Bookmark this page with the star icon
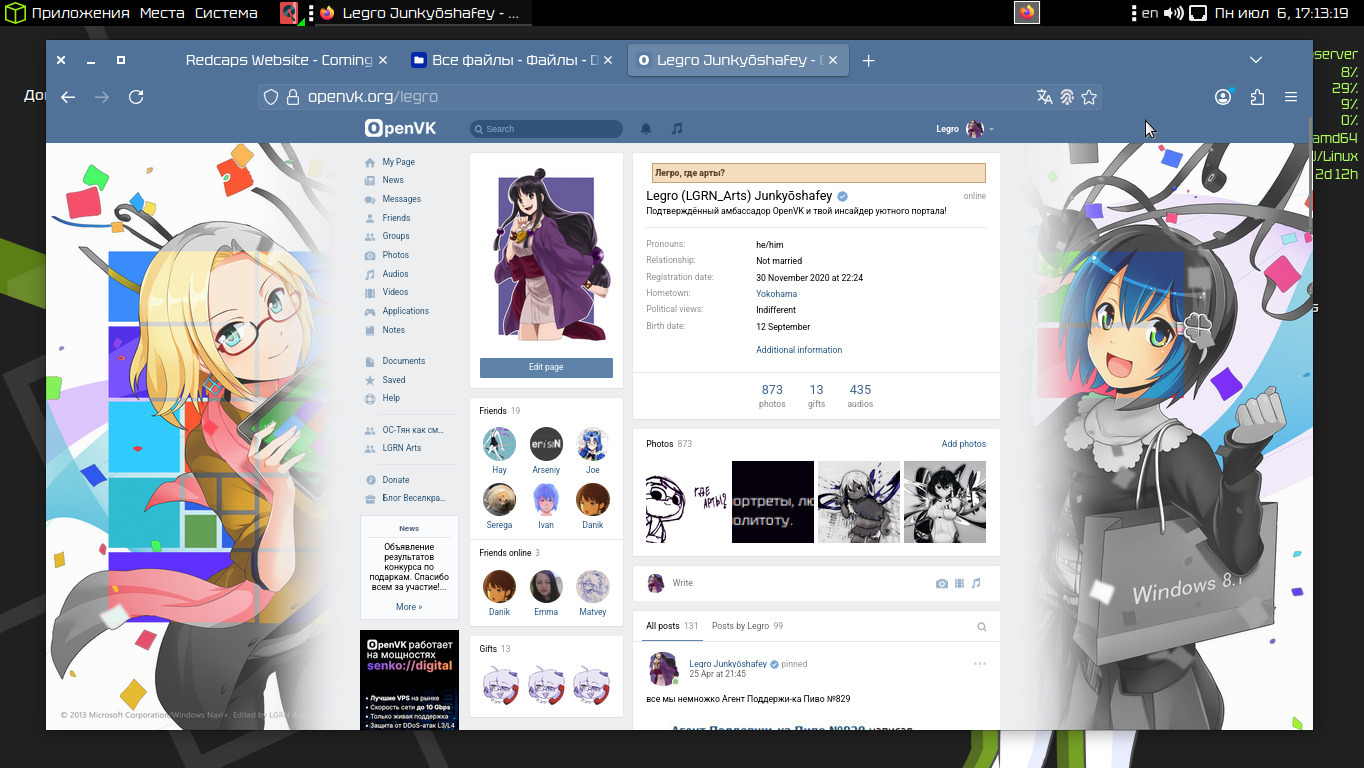Screen dimensions: 1364x768 (1089, 97)
